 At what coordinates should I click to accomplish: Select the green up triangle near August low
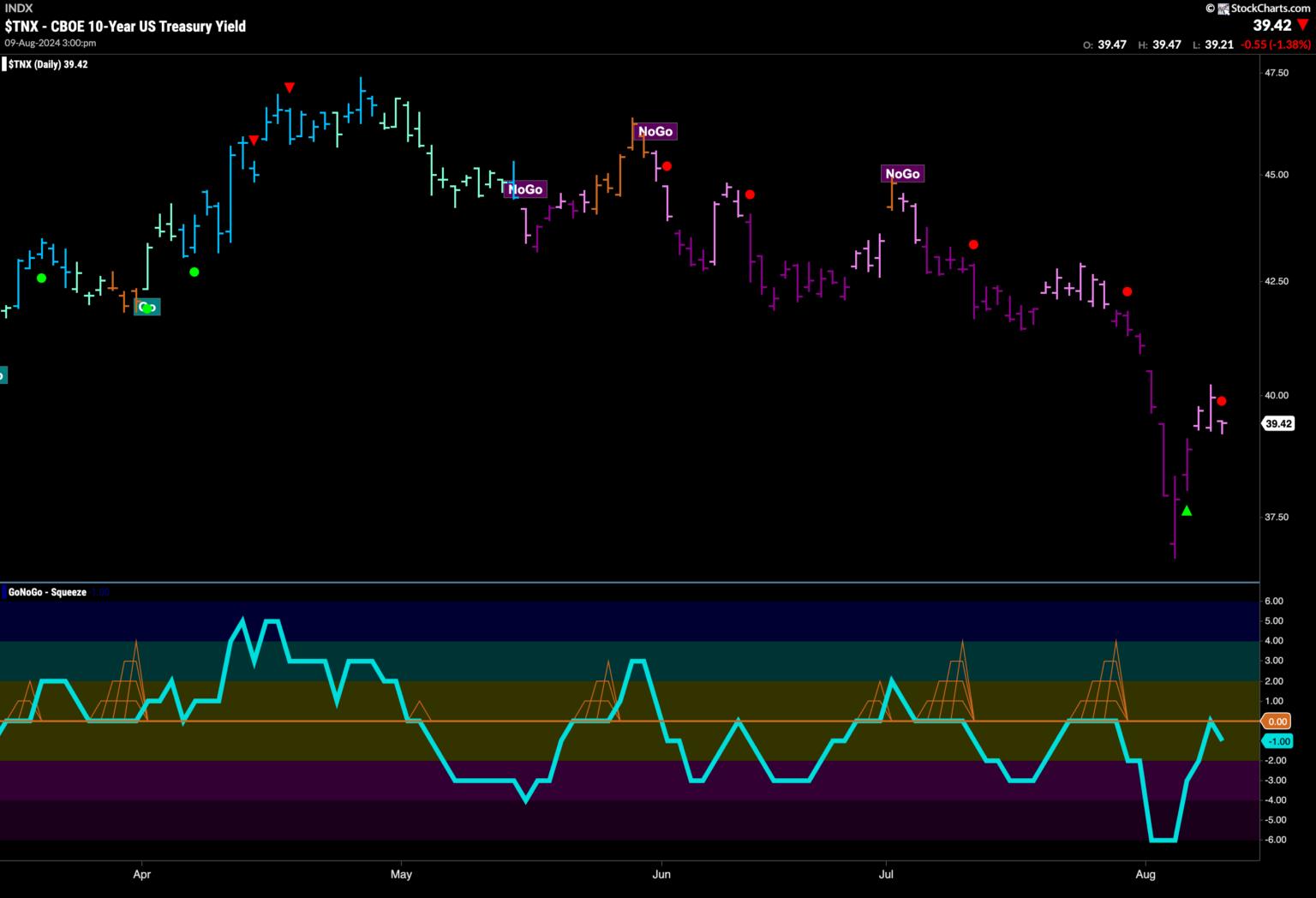click(x=1187, y=512)
